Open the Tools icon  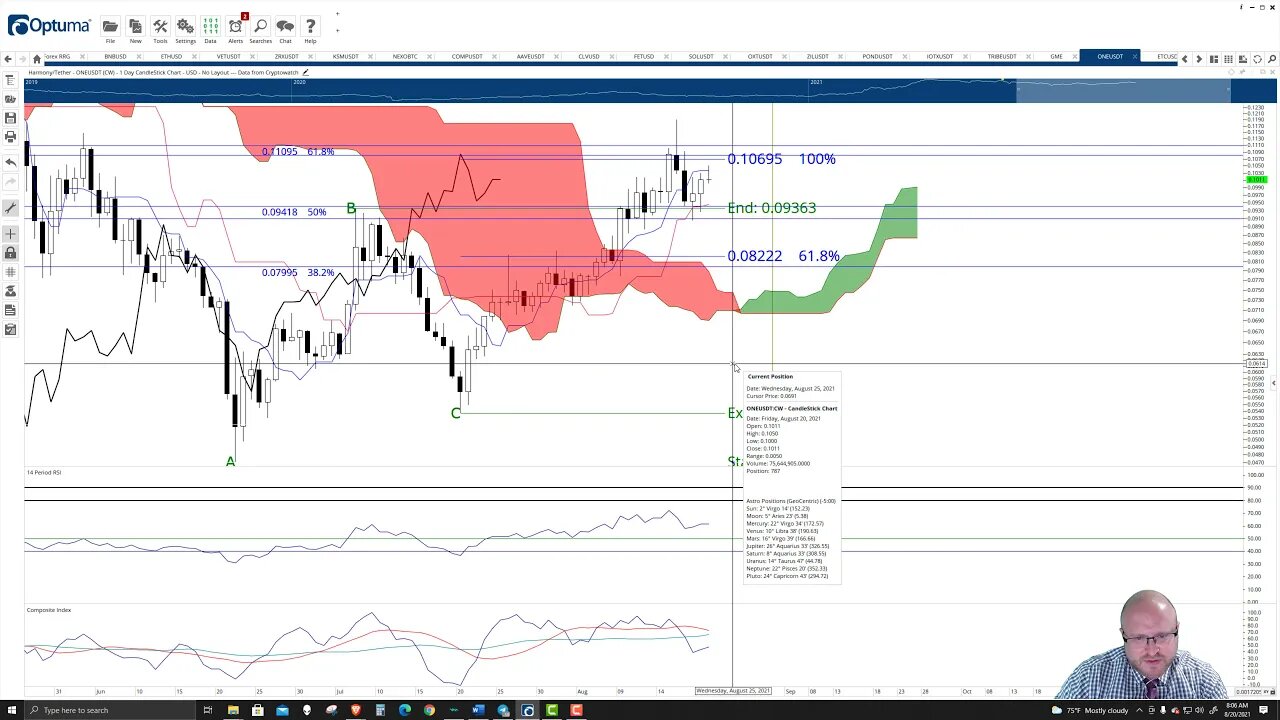pos(160,26)
